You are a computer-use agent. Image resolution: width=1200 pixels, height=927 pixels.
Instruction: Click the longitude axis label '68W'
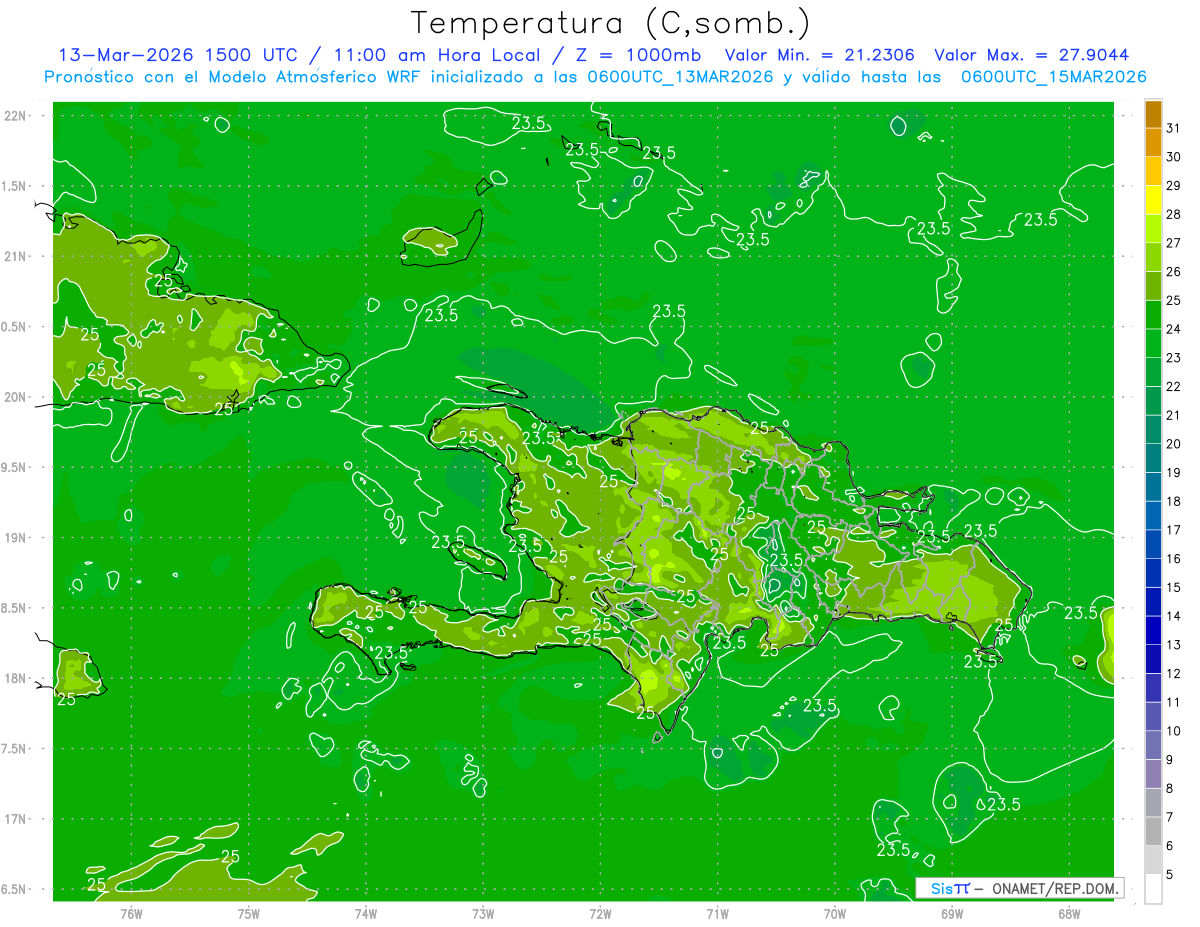pyautogui.click(x=1068, y=914)
